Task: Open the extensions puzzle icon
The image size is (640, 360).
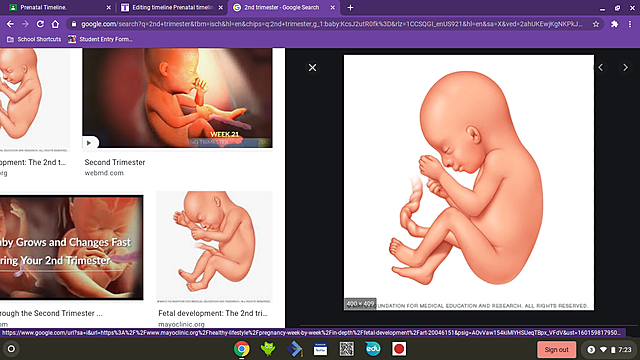Action: click(614, 24)
